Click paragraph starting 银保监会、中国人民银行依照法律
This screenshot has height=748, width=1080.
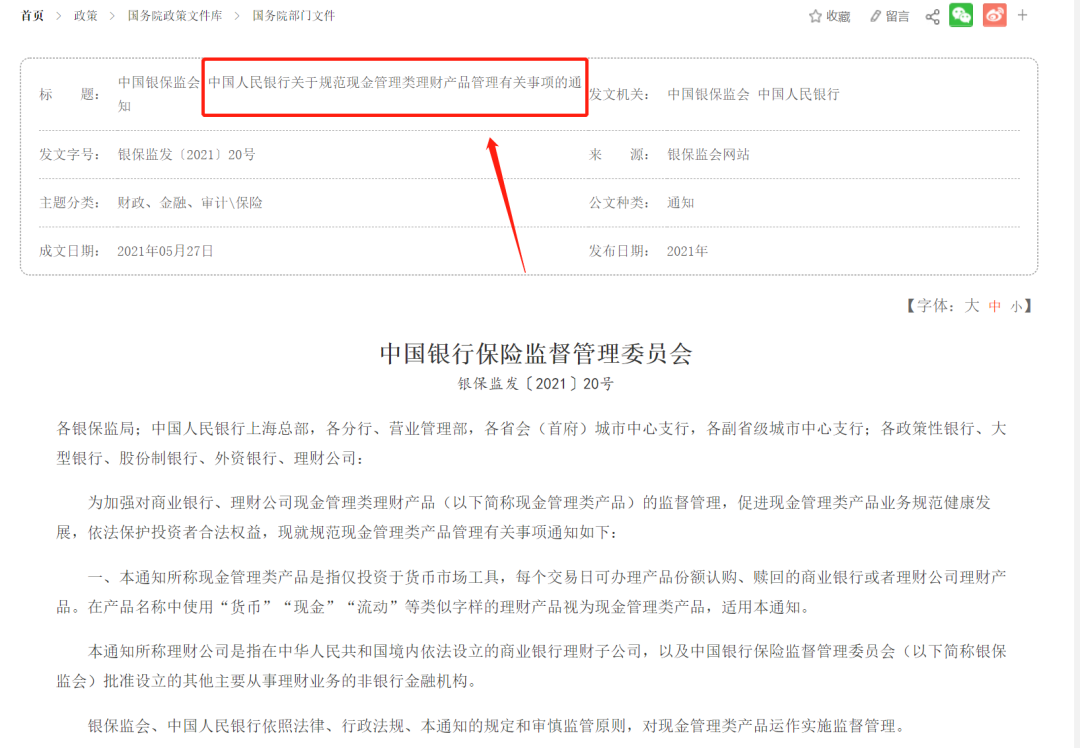[496, 726]
